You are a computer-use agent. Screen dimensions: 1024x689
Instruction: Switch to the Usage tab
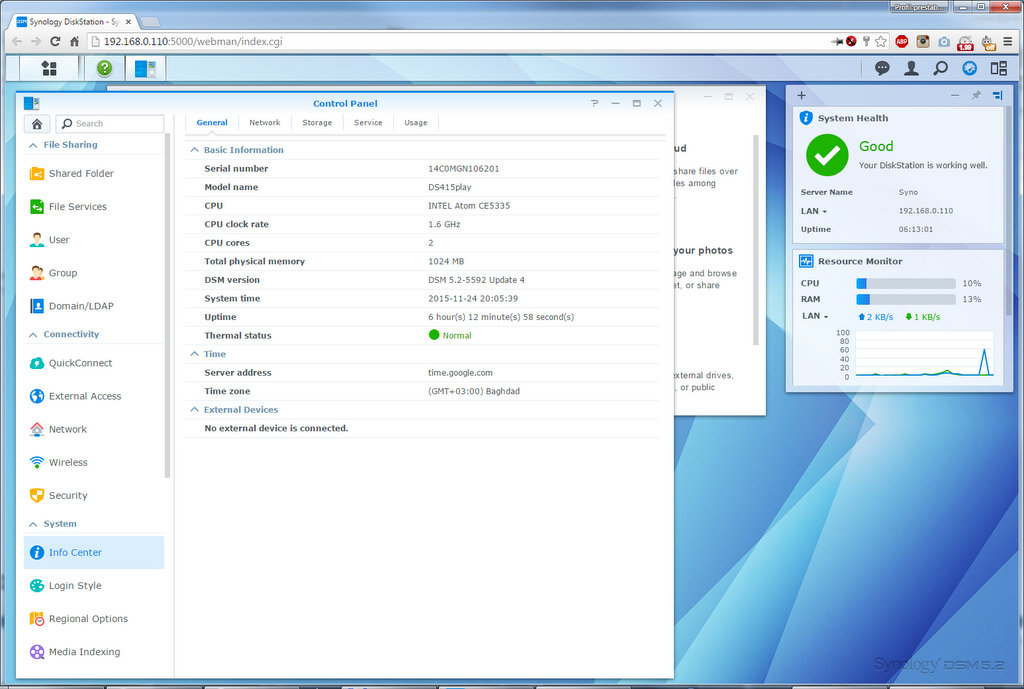tap(416, 123)
